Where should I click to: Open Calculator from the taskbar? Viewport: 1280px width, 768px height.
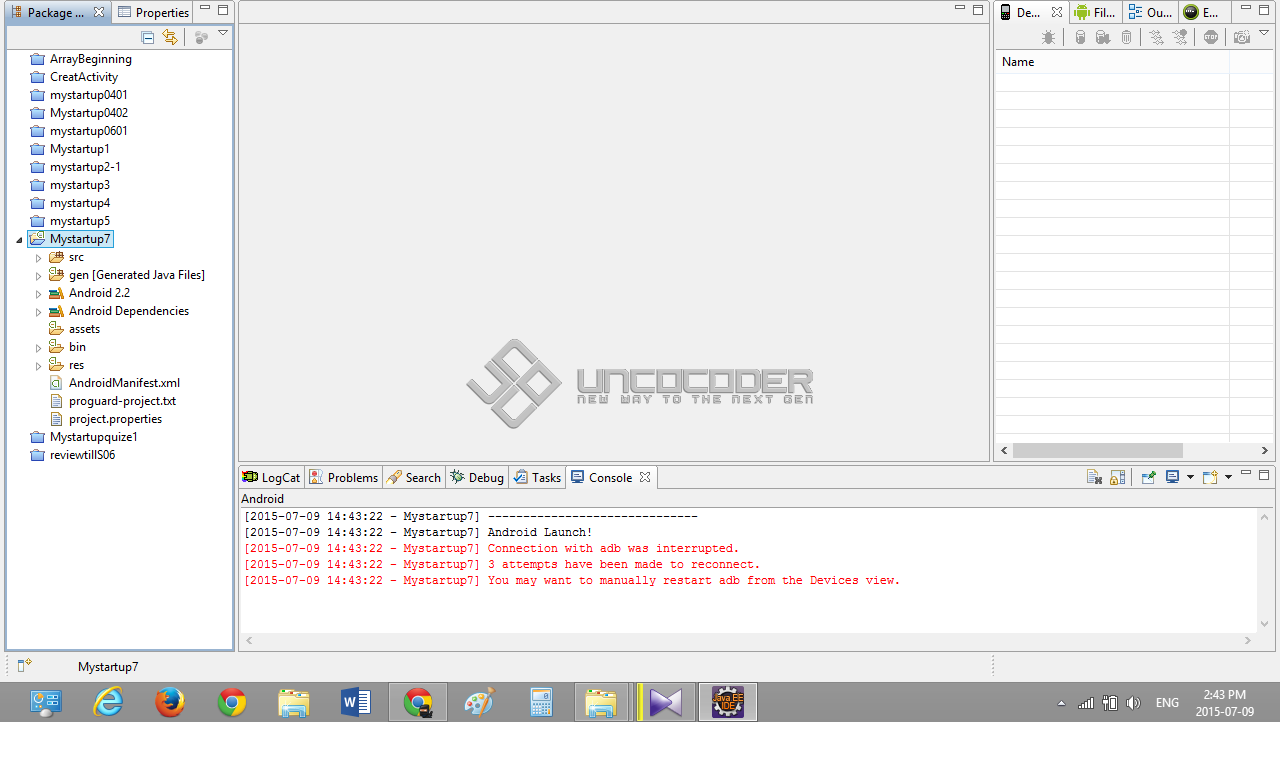542,703
